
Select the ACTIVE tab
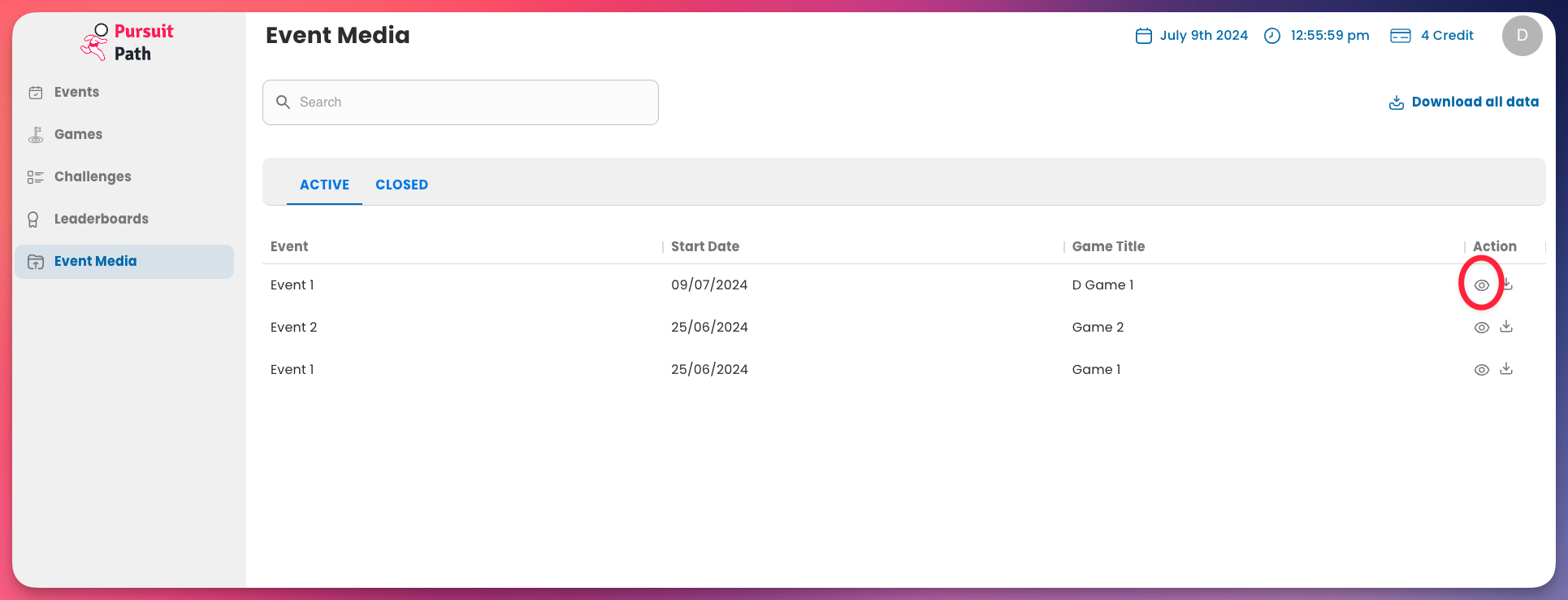click(x=324, y=185)
